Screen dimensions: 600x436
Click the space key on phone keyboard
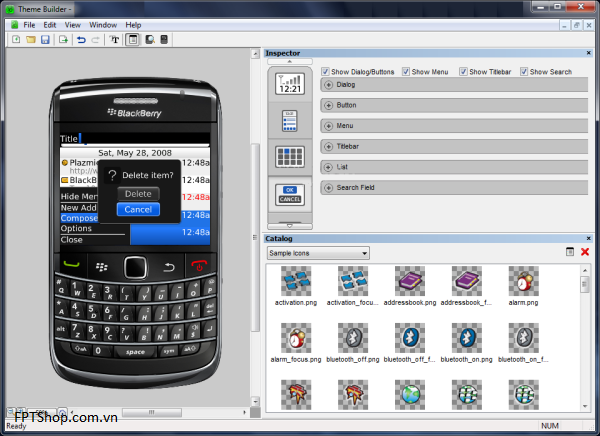tap(135, 352)
